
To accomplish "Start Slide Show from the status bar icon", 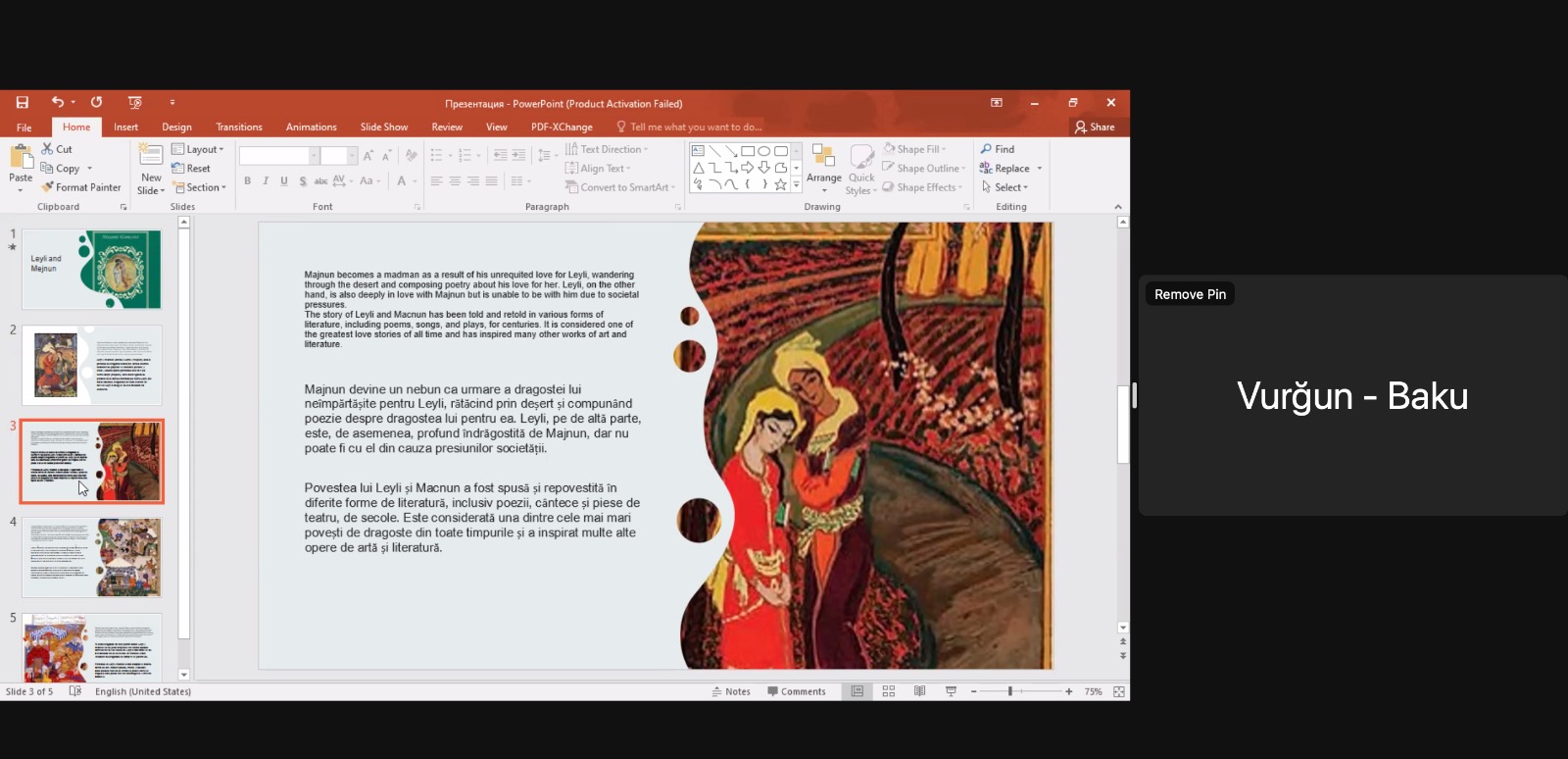I will point(951,691).
